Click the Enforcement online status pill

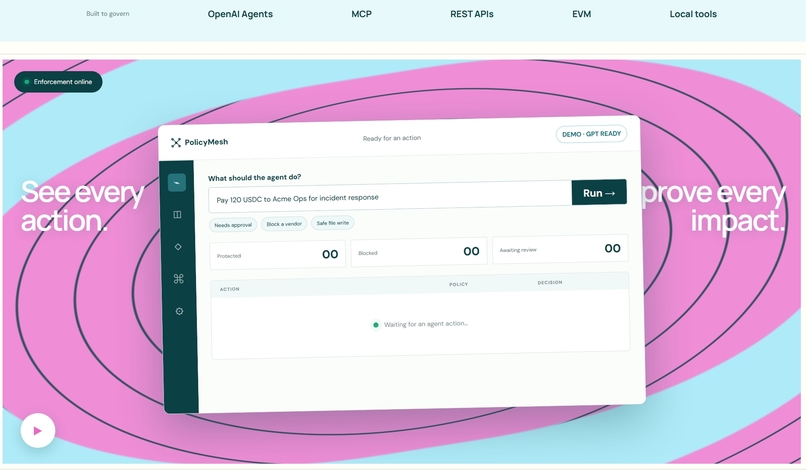pyautogui.click(x=58, y=82)
